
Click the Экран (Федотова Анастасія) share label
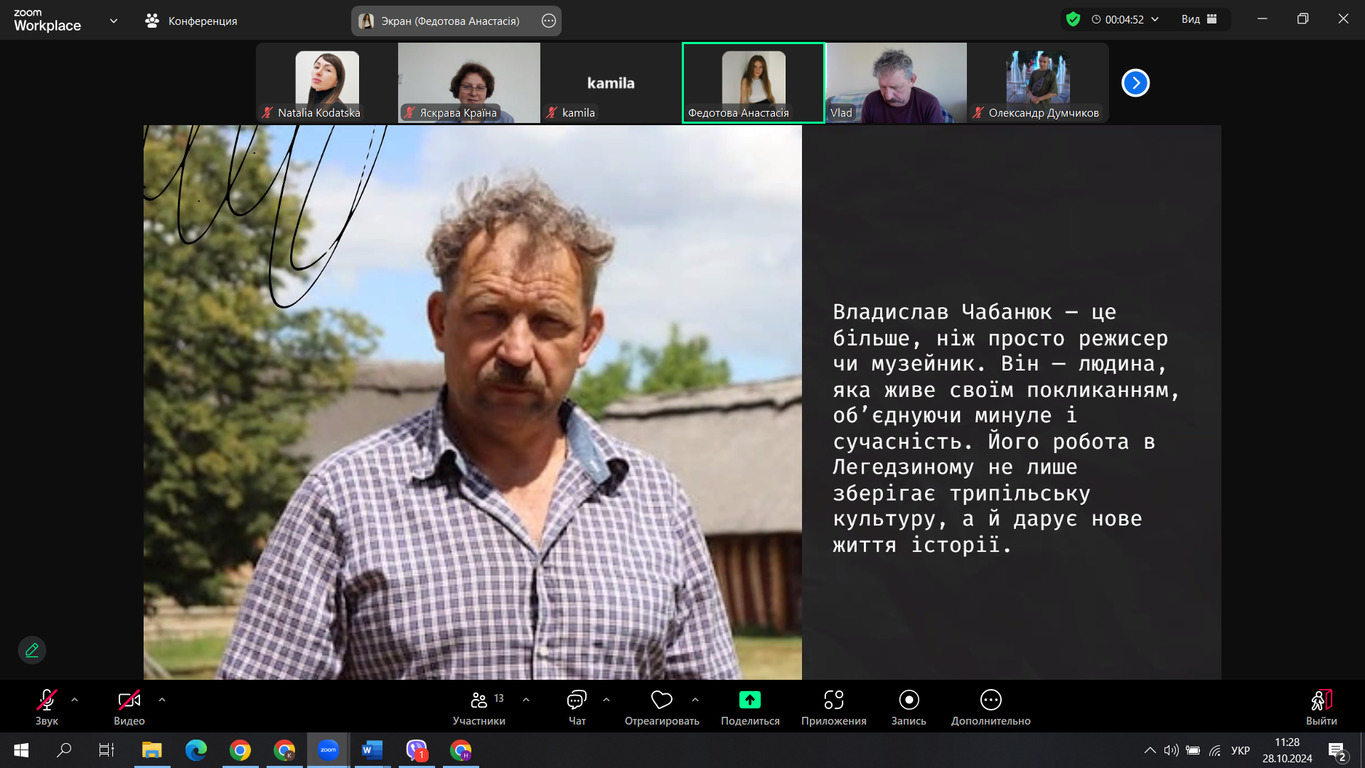pos(448,21)
